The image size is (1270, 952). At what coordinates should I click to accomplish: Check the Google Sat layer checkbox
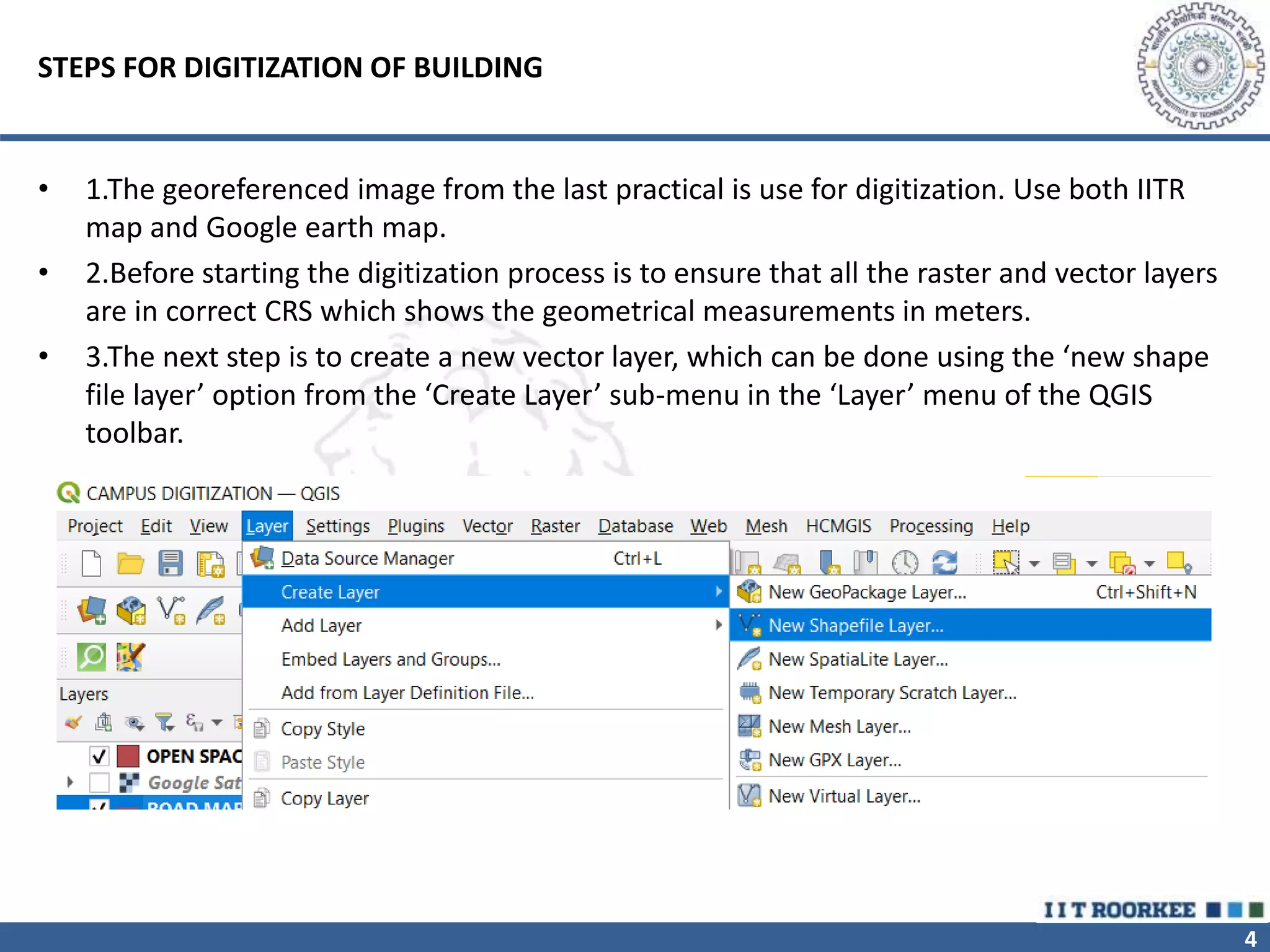pos(99,782)
